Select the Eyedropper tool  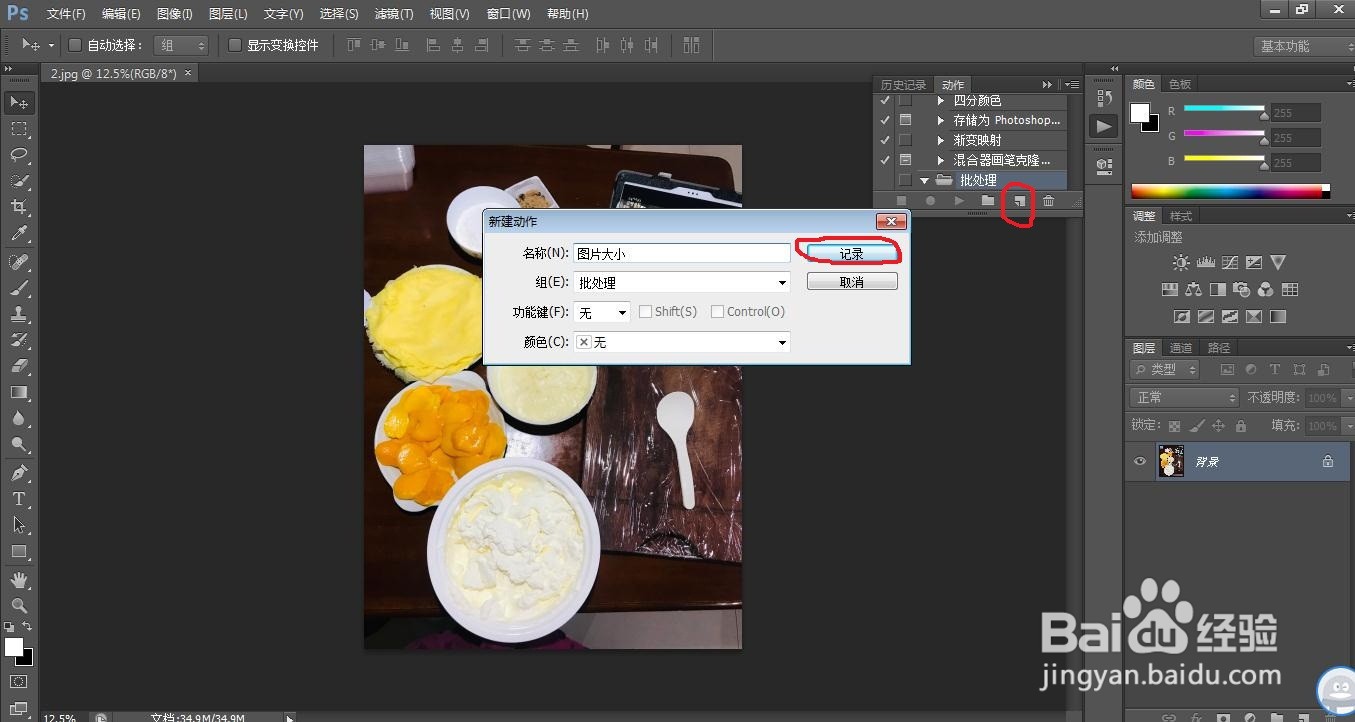[x=19, y=234]
